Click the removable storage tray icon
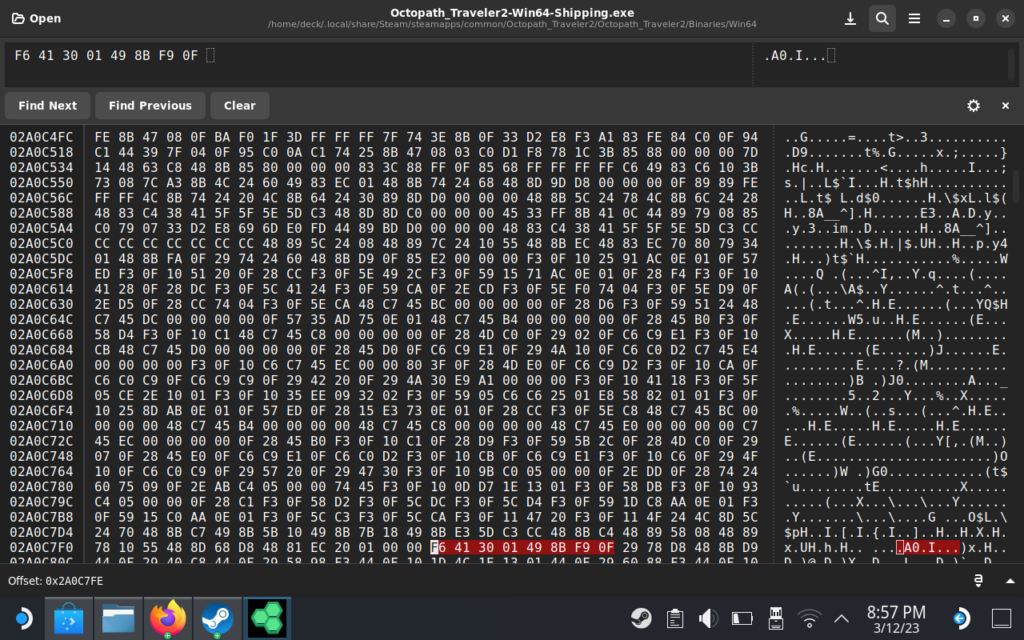 coord(775,618)
